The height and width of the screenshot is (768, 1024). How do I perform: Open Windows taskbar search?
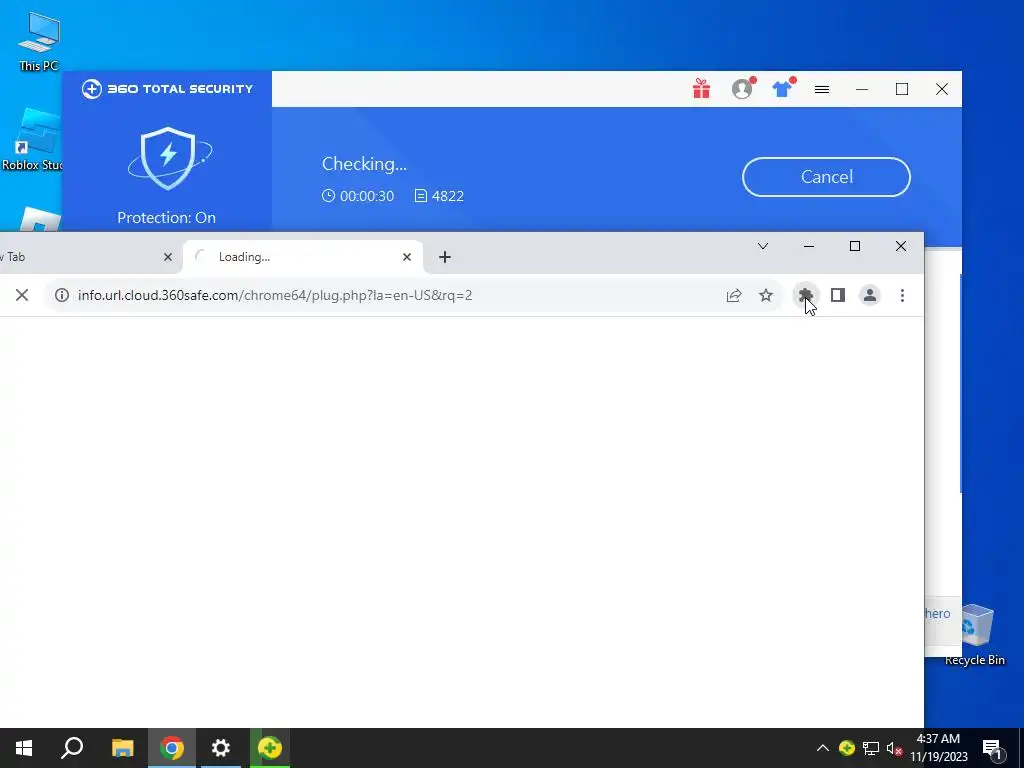point(72,748)
